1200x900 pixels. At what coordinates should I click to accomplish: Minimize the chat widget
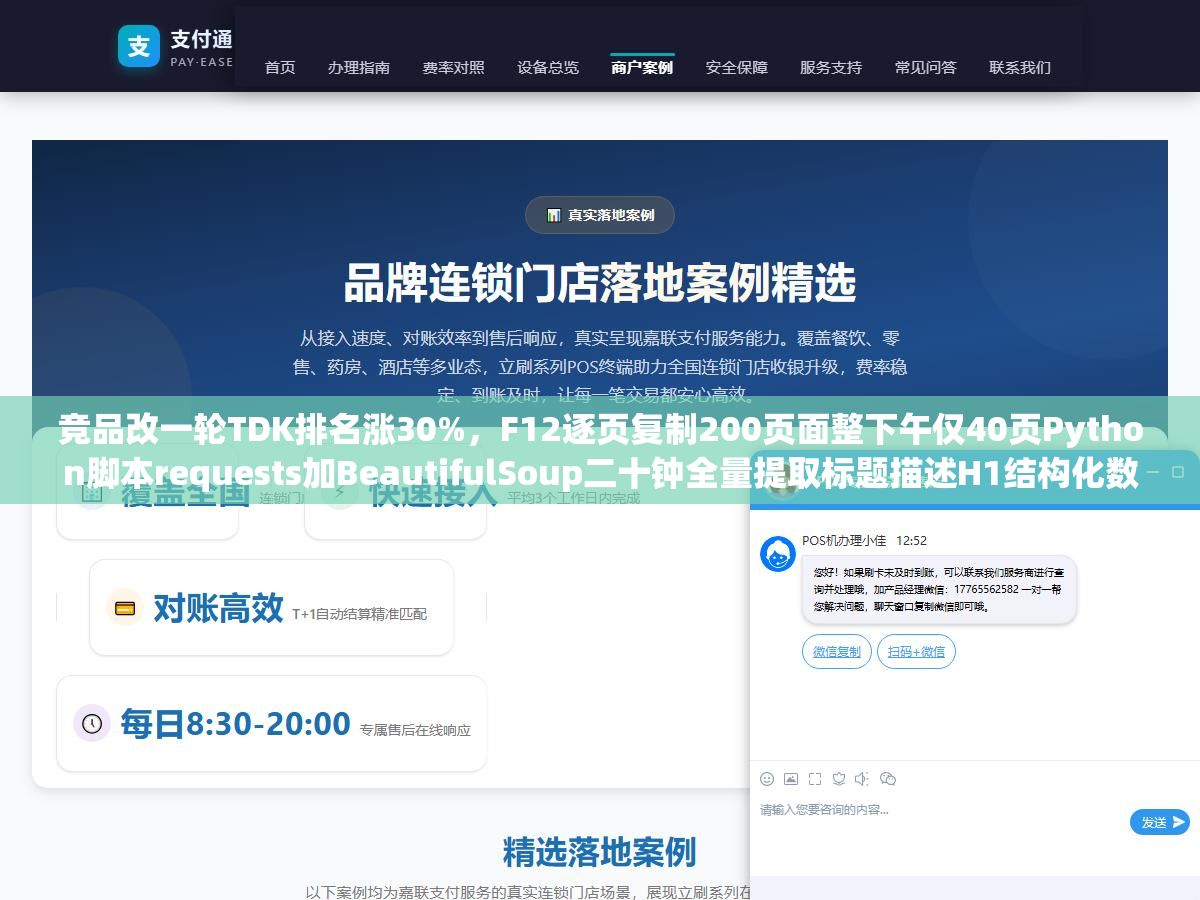click(1153, 471)
